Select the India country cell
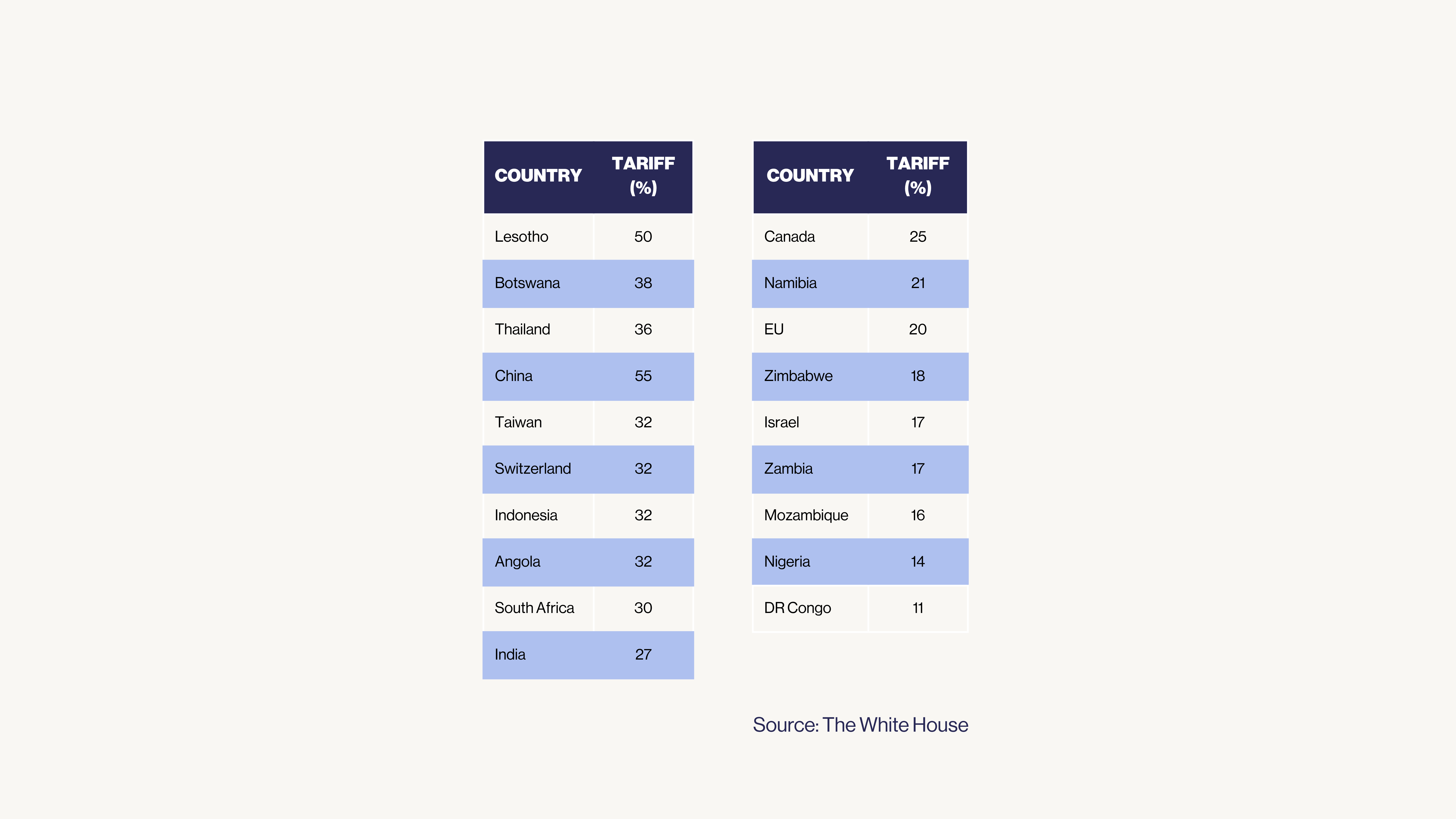The height and width of the screenshot is (819, 1456). pyautogui.click(x=510, y=654)
